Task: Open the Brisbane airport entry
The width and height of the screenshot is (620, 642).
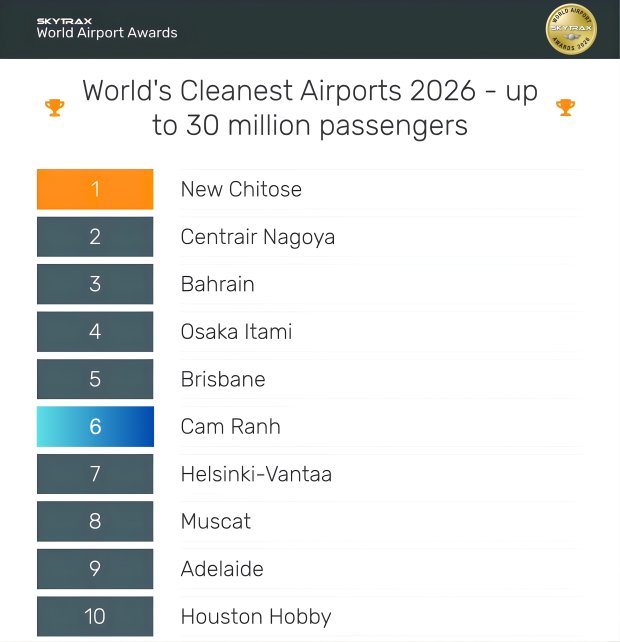Action: point(222,379)
